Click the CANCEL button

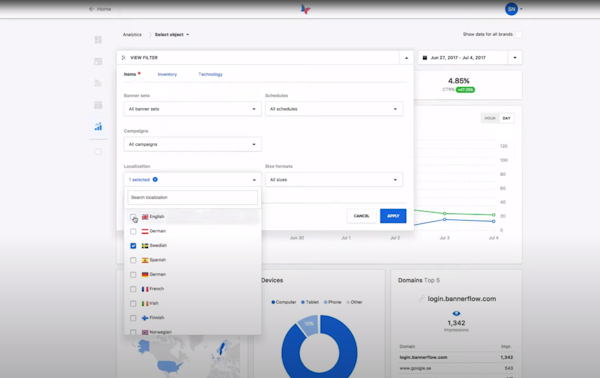point(361,216)
